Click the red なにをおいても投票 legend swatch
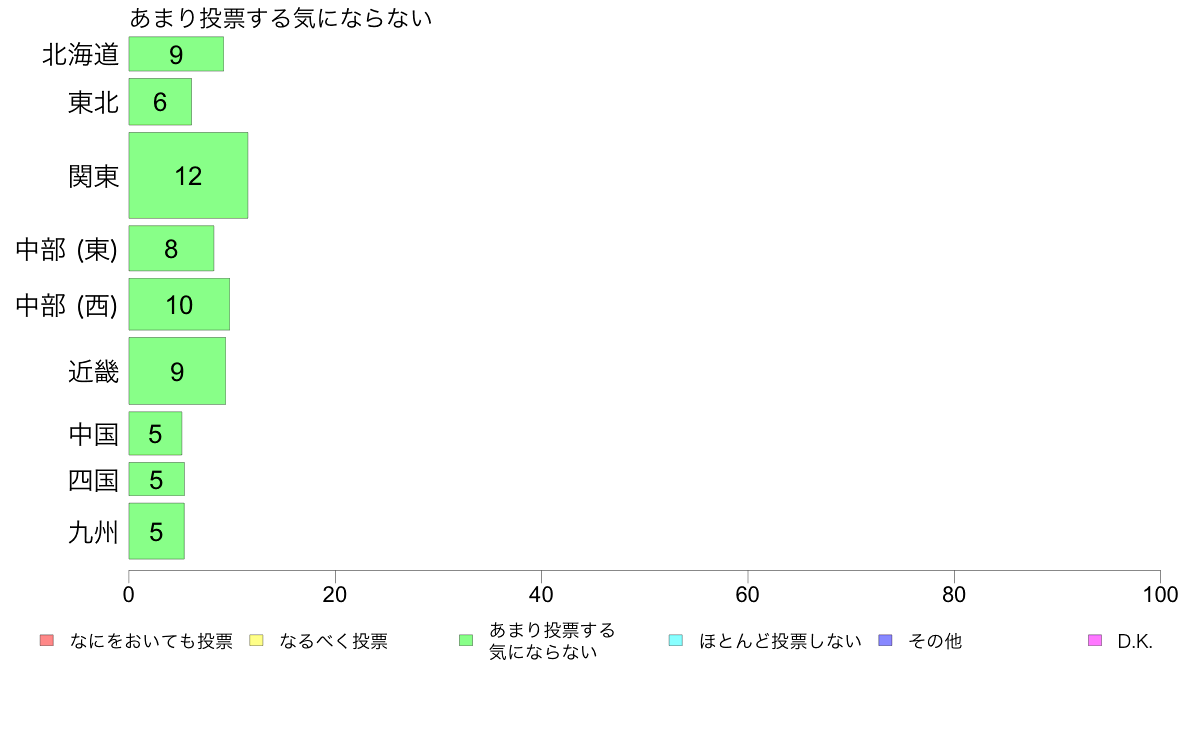This screenshot has height=736, width=1188. [47, 640]
